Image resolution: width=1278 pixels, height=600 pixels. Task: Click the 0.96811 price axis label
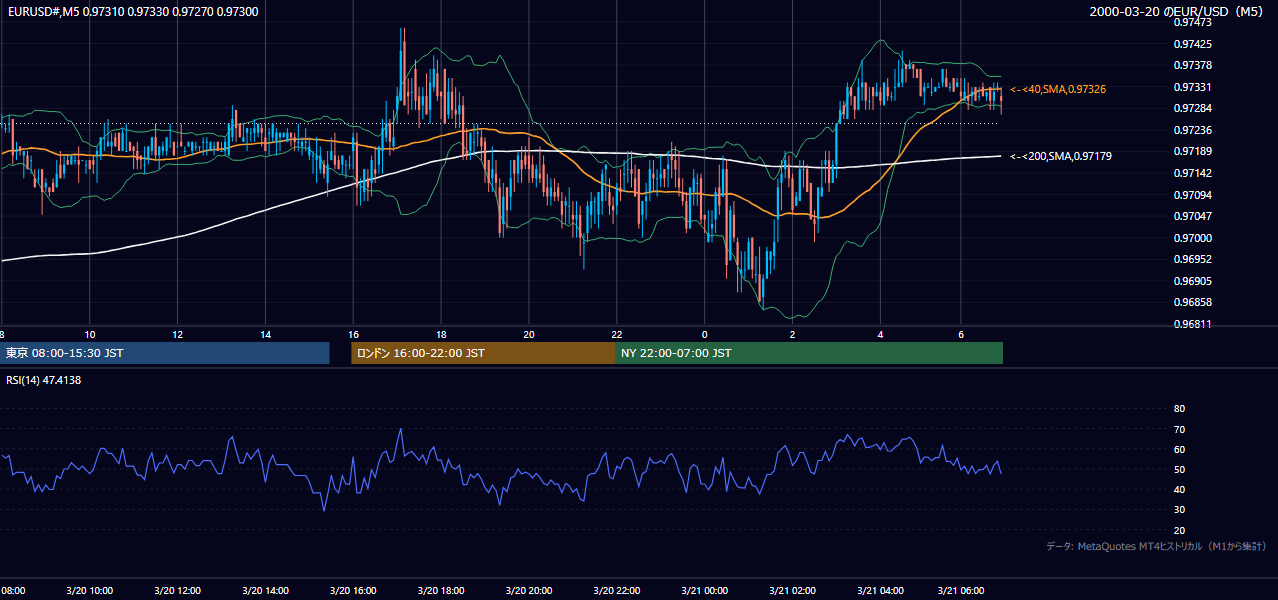click(1193, 324)
